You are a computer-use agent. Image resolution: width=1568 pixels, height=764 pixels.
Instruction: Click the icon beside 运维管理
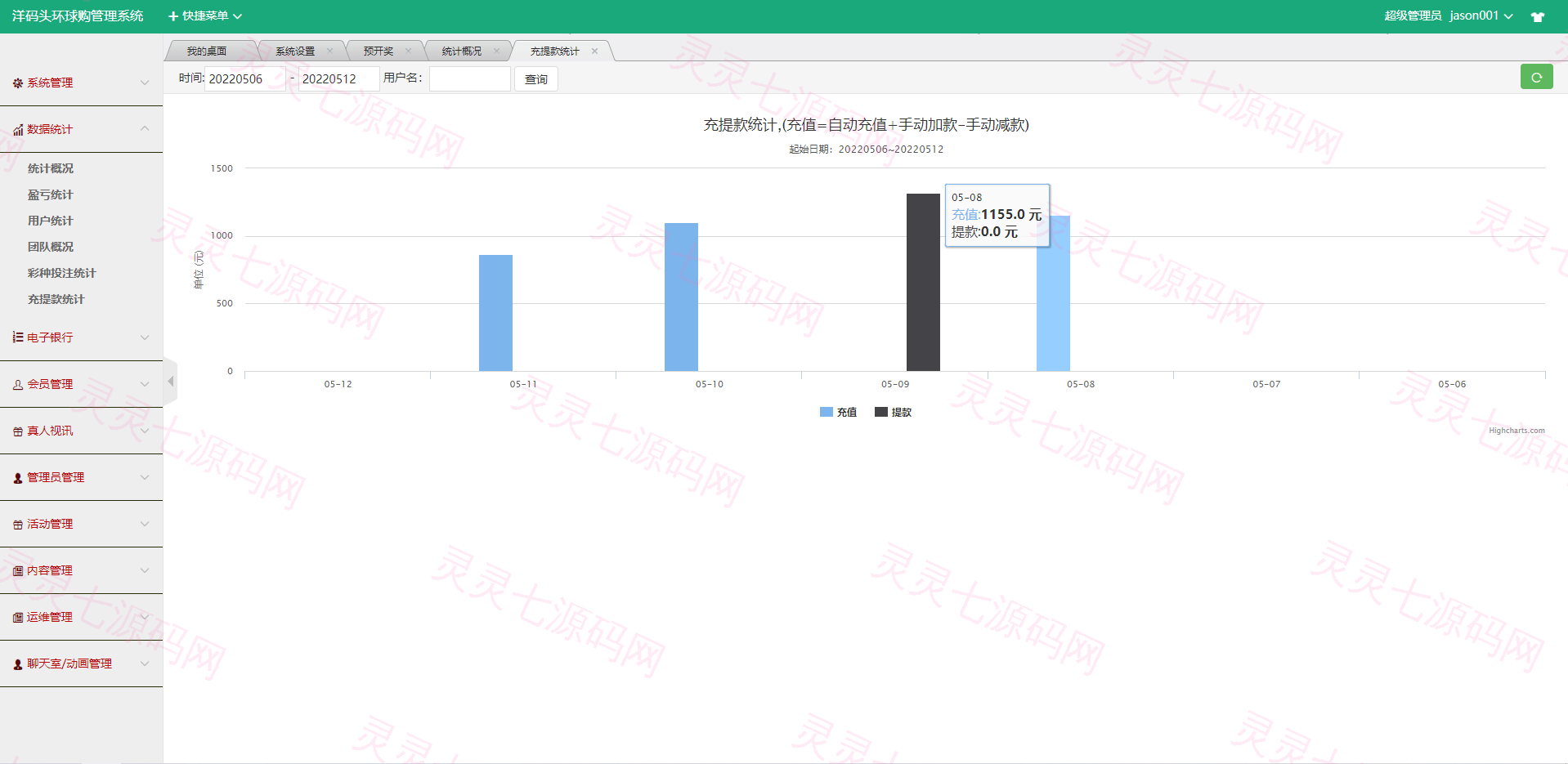pyautogui.click(x=18, y=617)
